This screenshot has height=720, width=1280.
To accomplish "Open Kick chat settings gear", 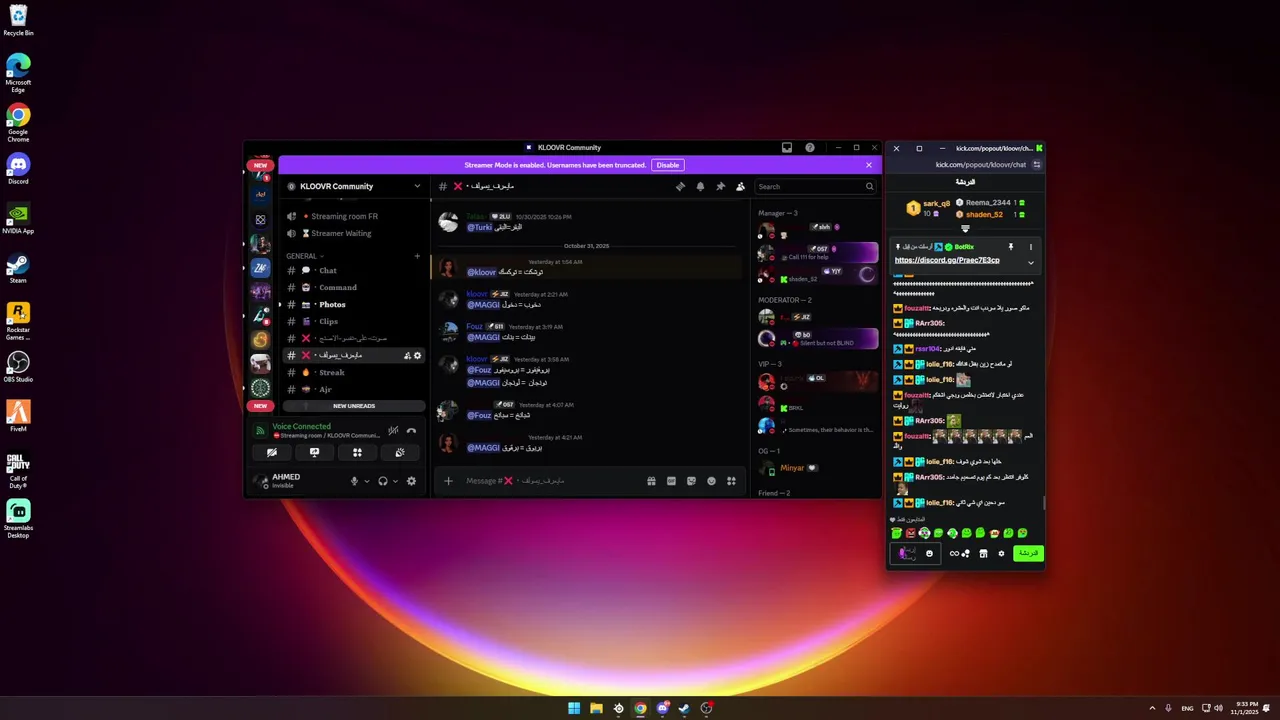I will [x=1001, y=553].
